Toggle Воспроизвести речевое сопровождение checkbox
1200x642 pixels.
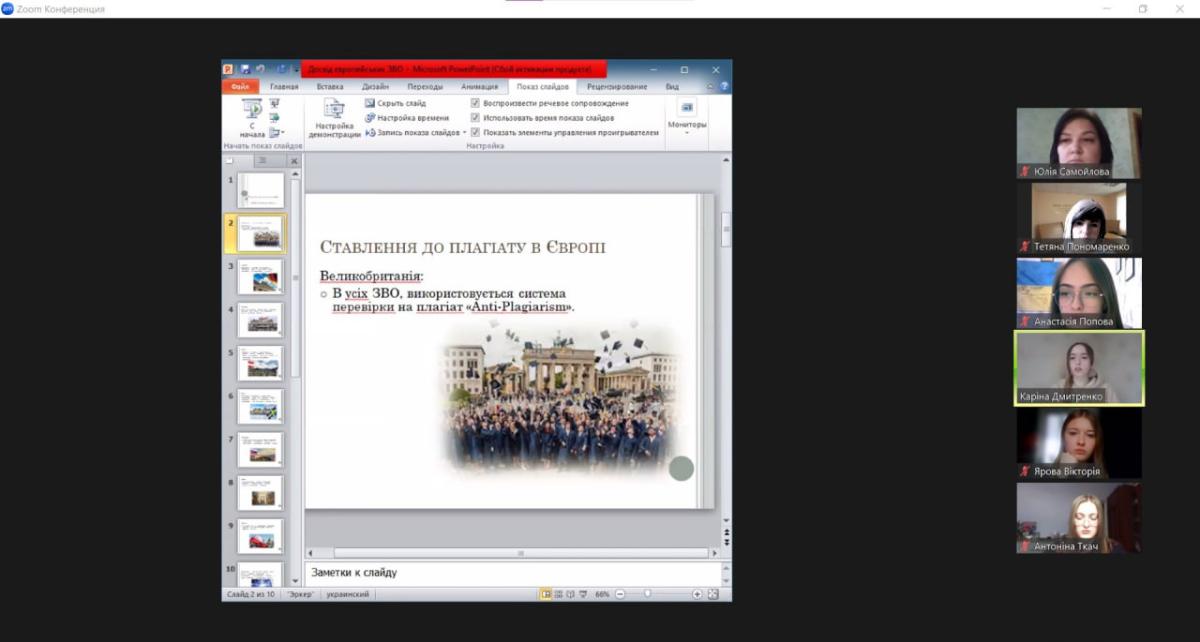click(475, 103)
